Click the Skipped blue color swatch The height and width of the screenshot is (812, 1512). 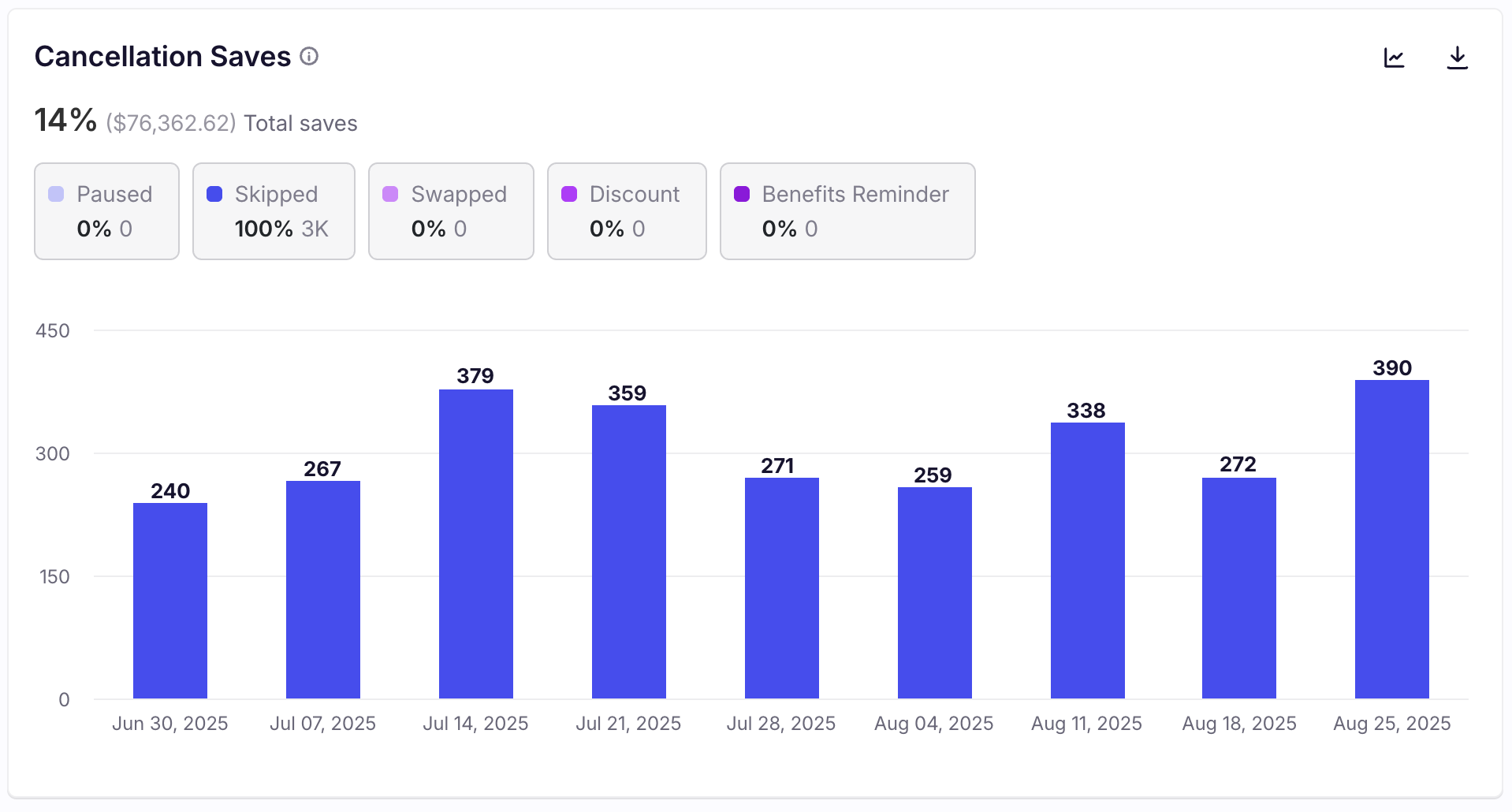click(214, 194)
